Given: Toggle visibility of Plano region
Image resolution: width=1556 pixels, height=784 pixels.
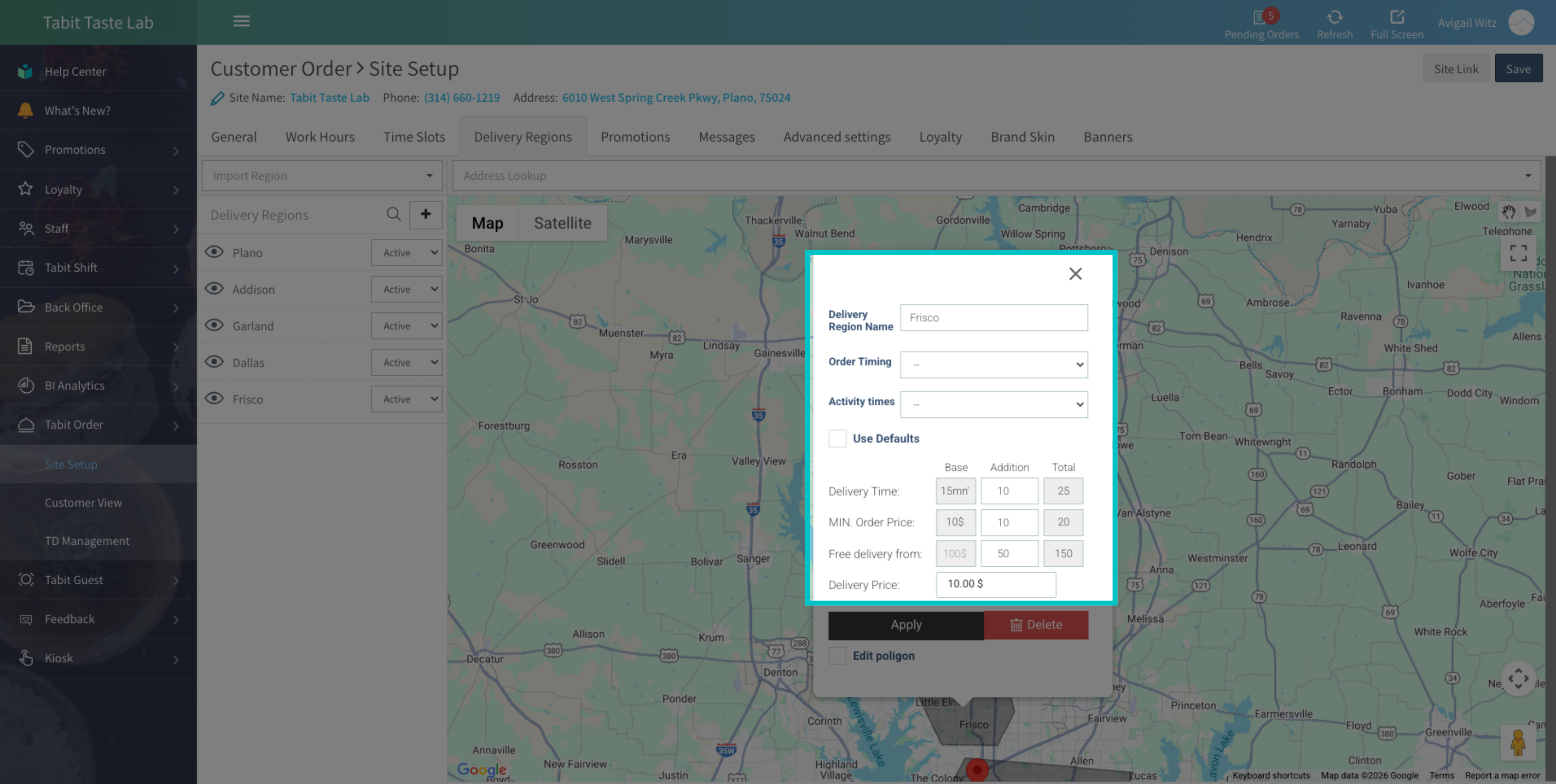Looking at the screenshot, I should [x=214, y=252].
